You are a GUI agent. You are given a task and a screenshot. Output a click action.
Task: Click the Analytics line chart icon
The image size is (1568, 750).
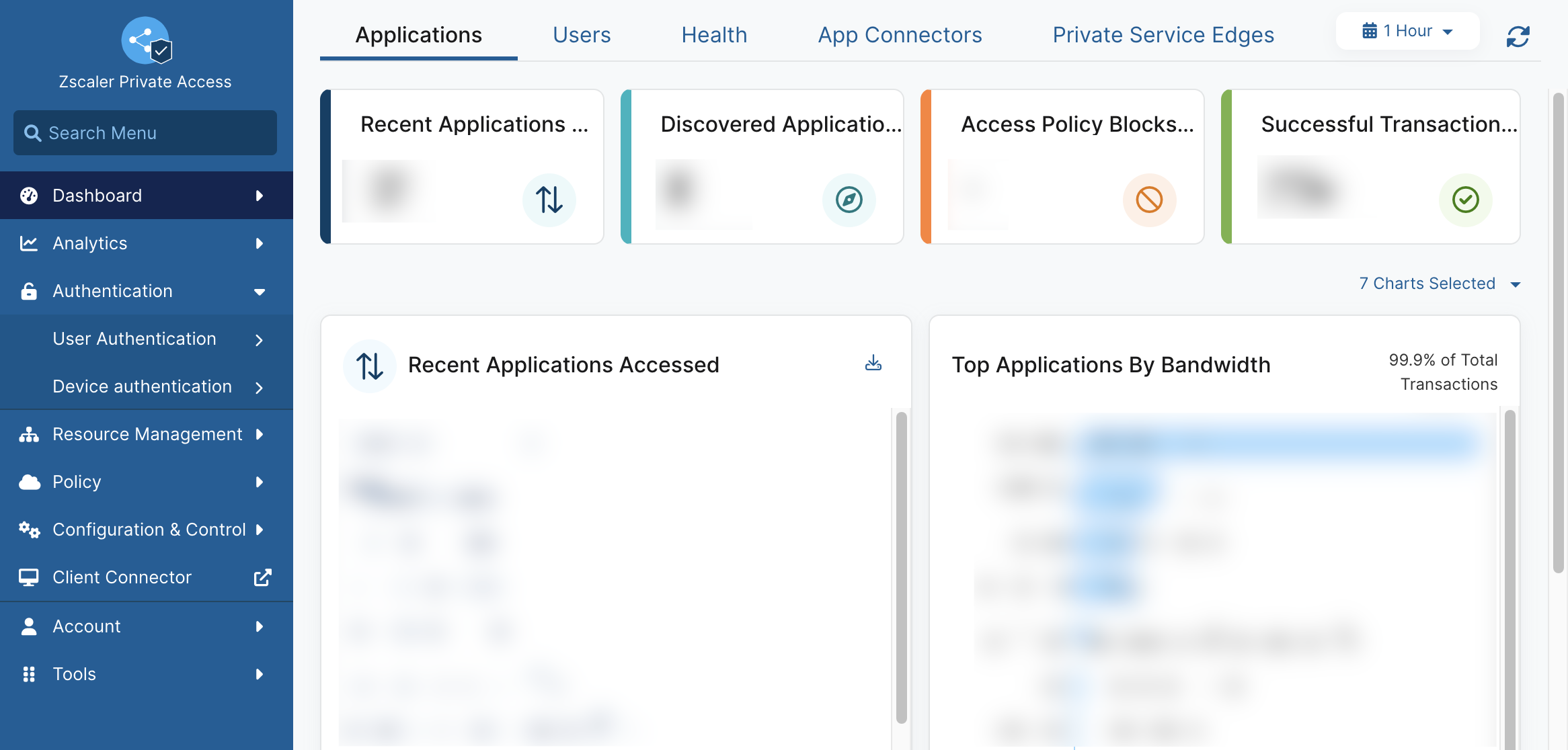coord(29,243)
